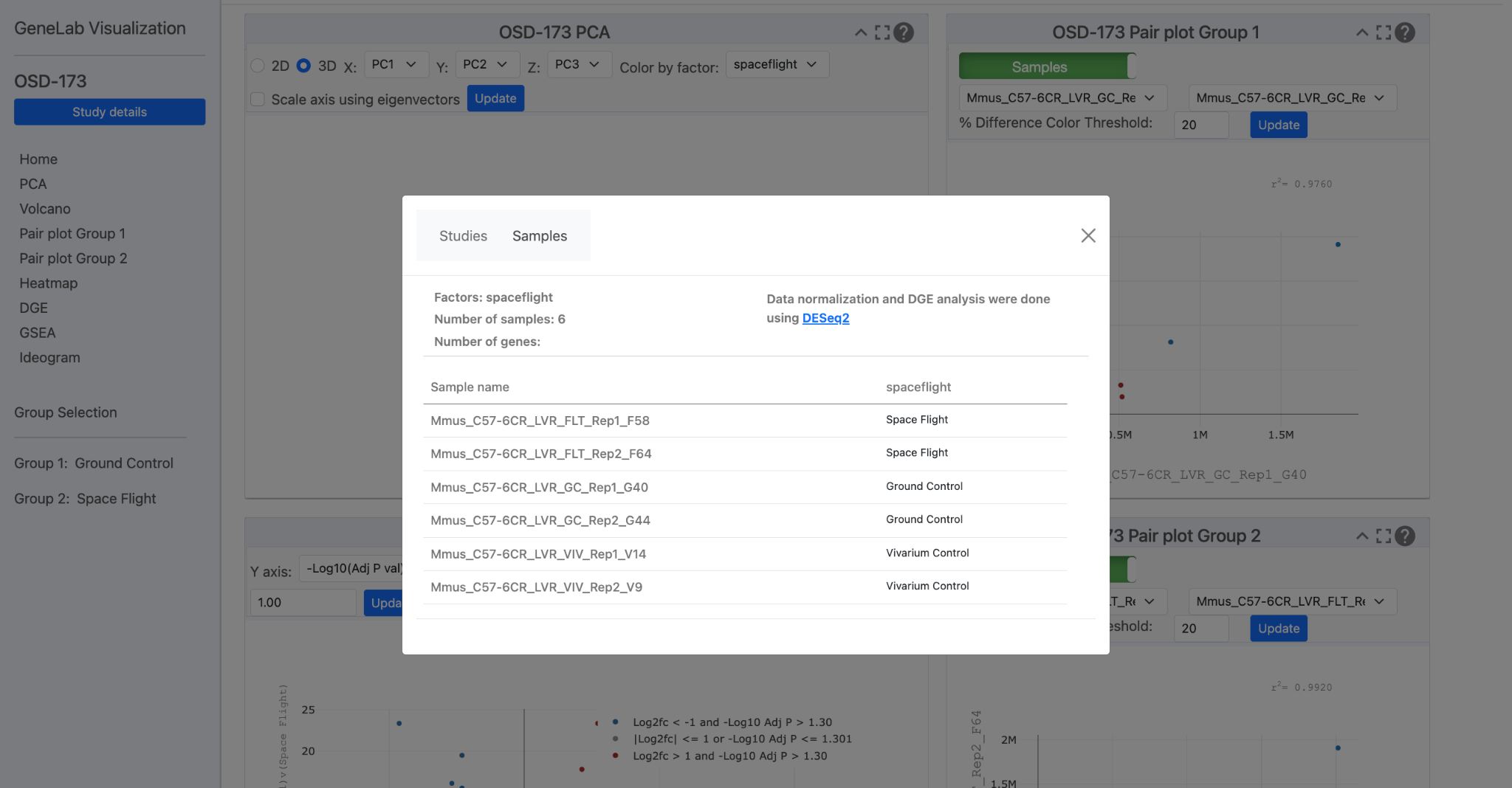Image resolution: width=1512 pixels, height=788 pixels.
Task: Open second sample dropdown in Pair plot Group 1
Action: [x=1292, y=97]
